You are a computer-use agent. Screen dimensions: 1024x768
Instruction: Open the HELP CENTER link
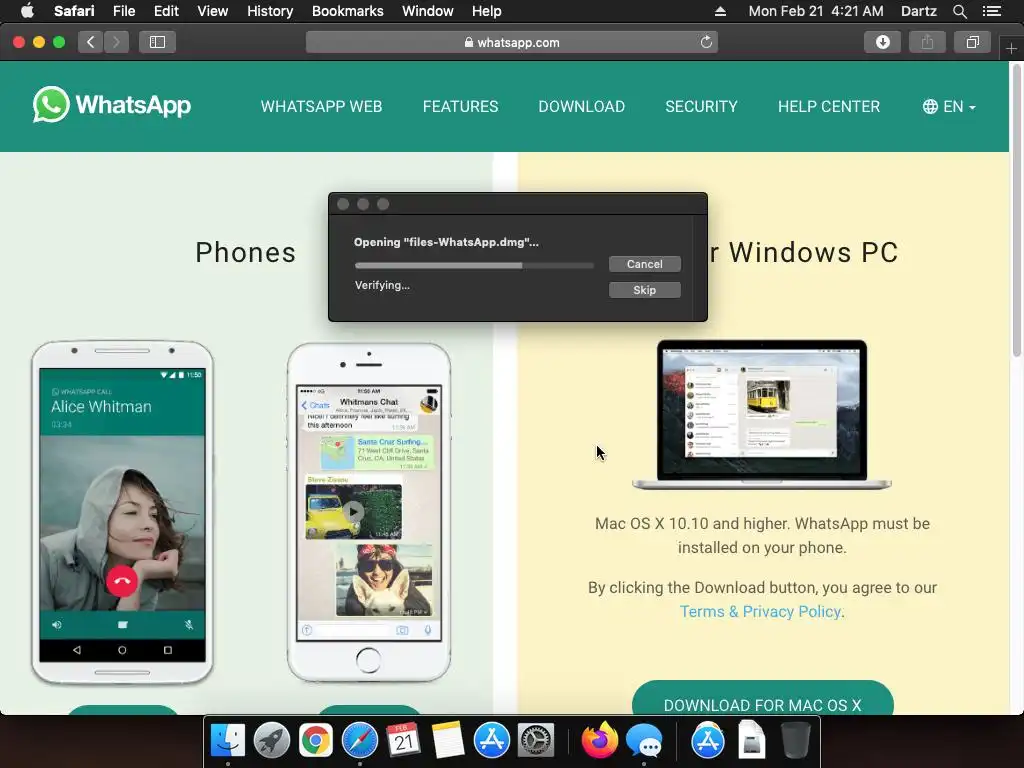829,106
